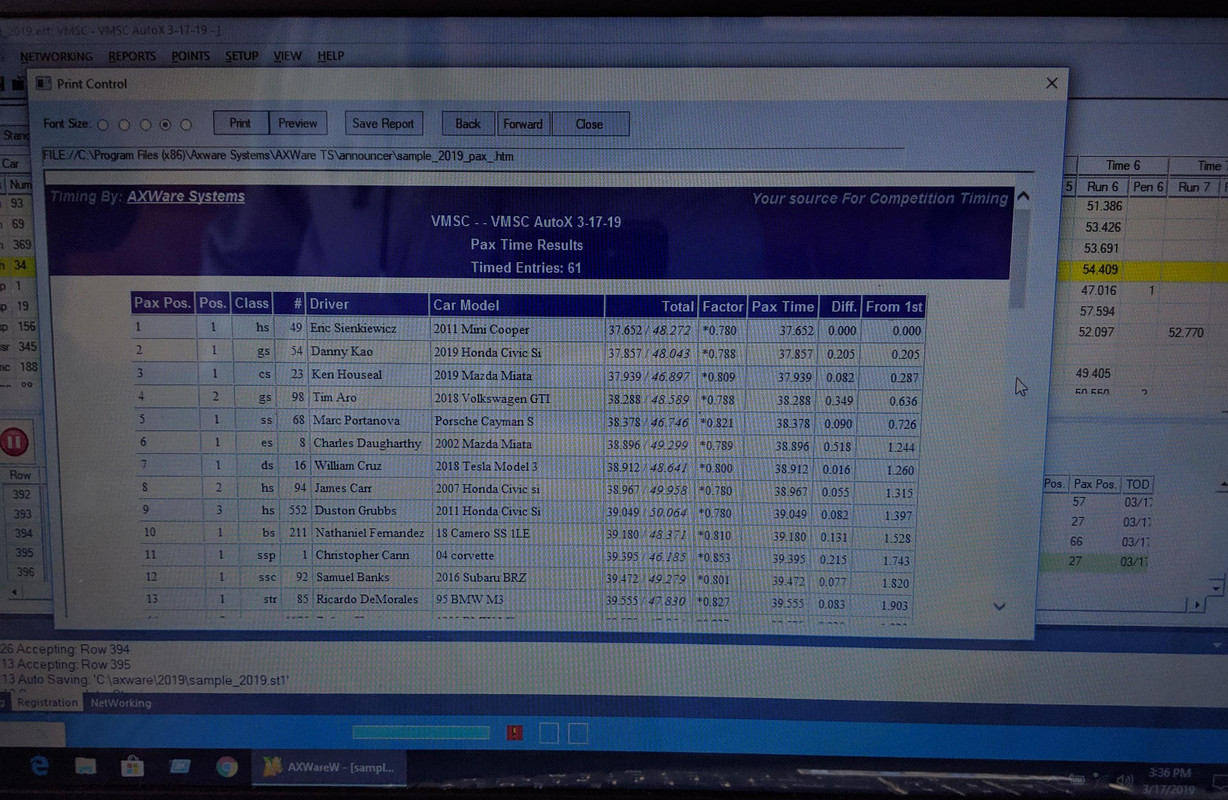Screen dimensions: 1228x800
Task: Go Back in Print Control
Action: (468, 124)
